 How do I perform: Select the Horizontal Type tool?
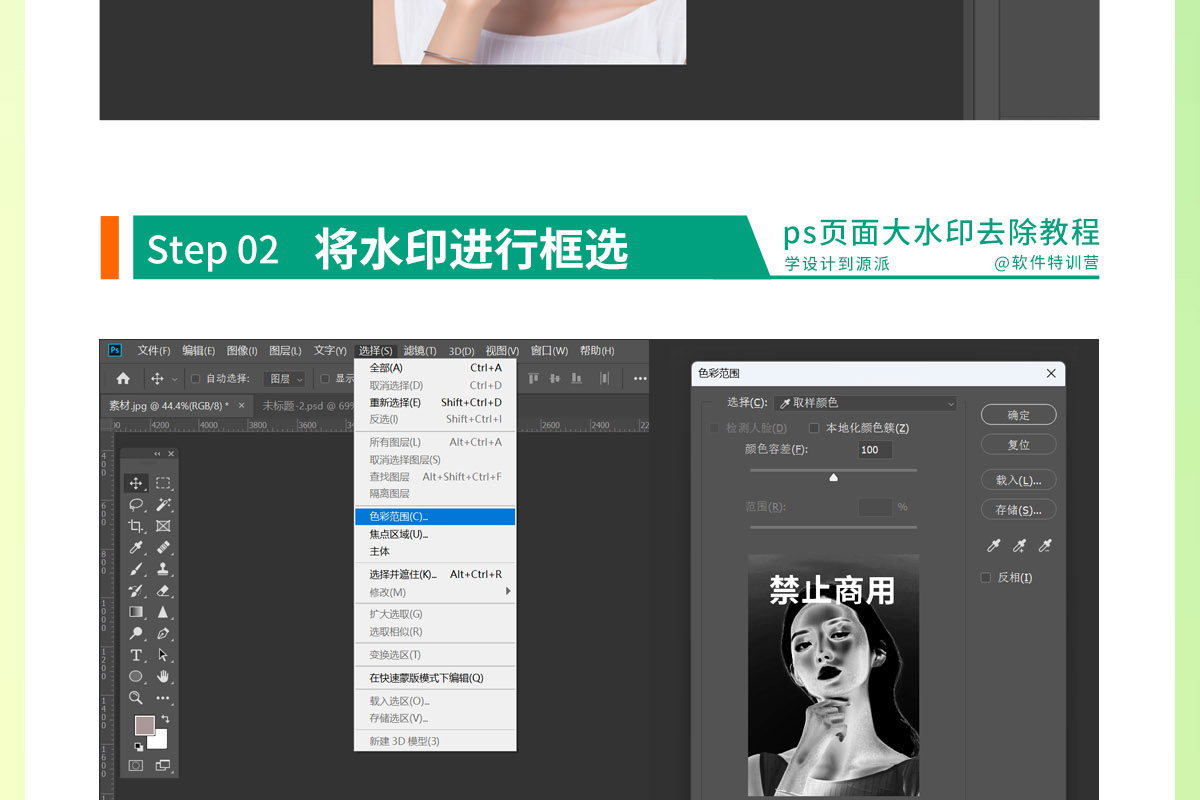tap(136, 655)
